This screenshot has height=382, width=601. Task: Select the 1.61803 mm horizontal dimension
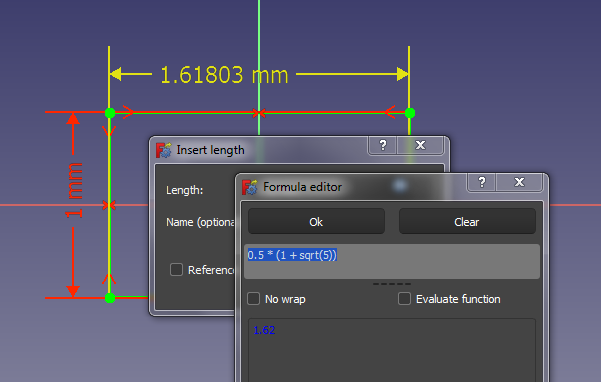pyautogui.click(x=224, y=75)
